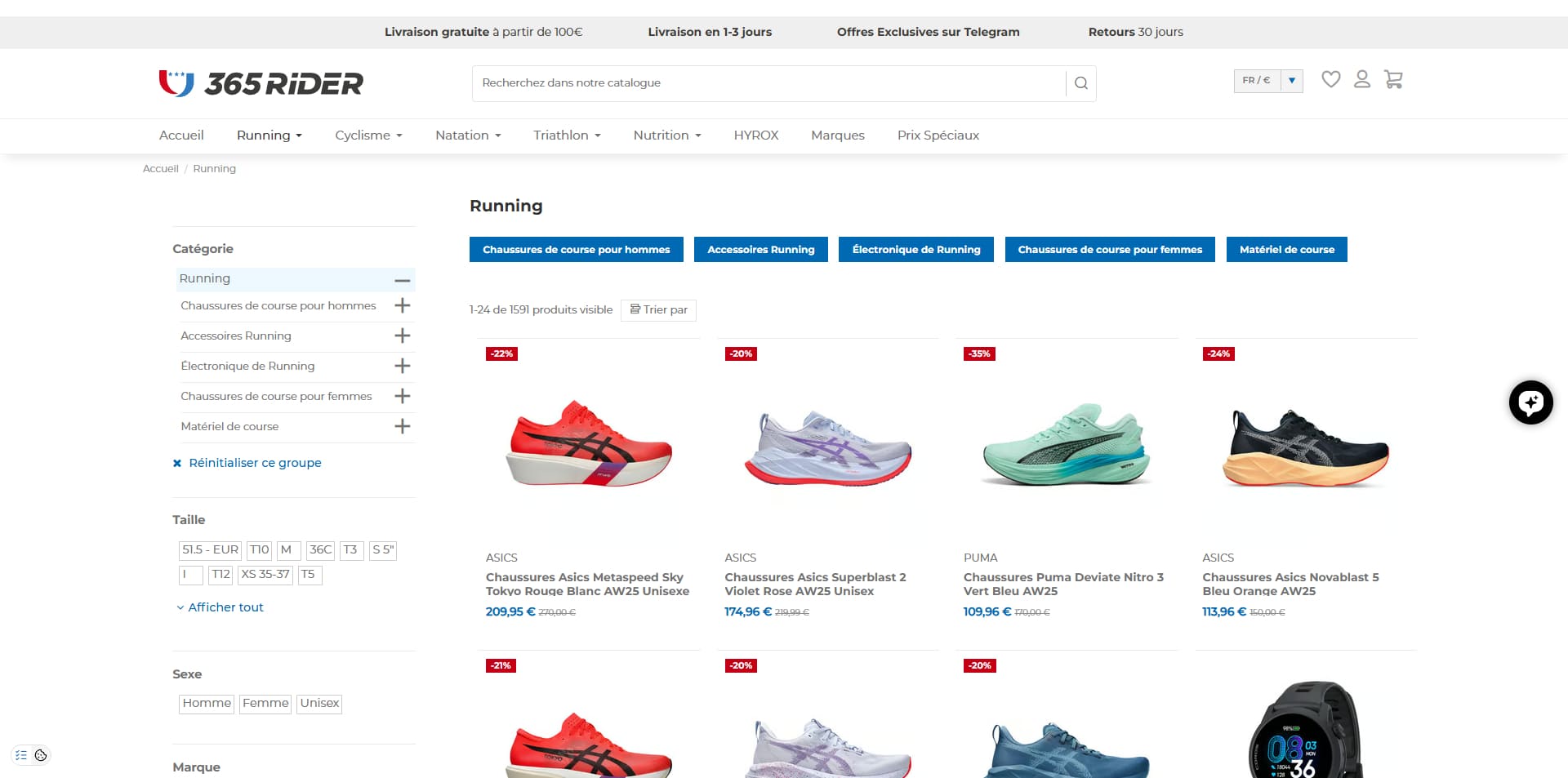Click Réinitialiser ce groupe link
This screenshot has height=778, width=1568.
(x=255, y=463)
